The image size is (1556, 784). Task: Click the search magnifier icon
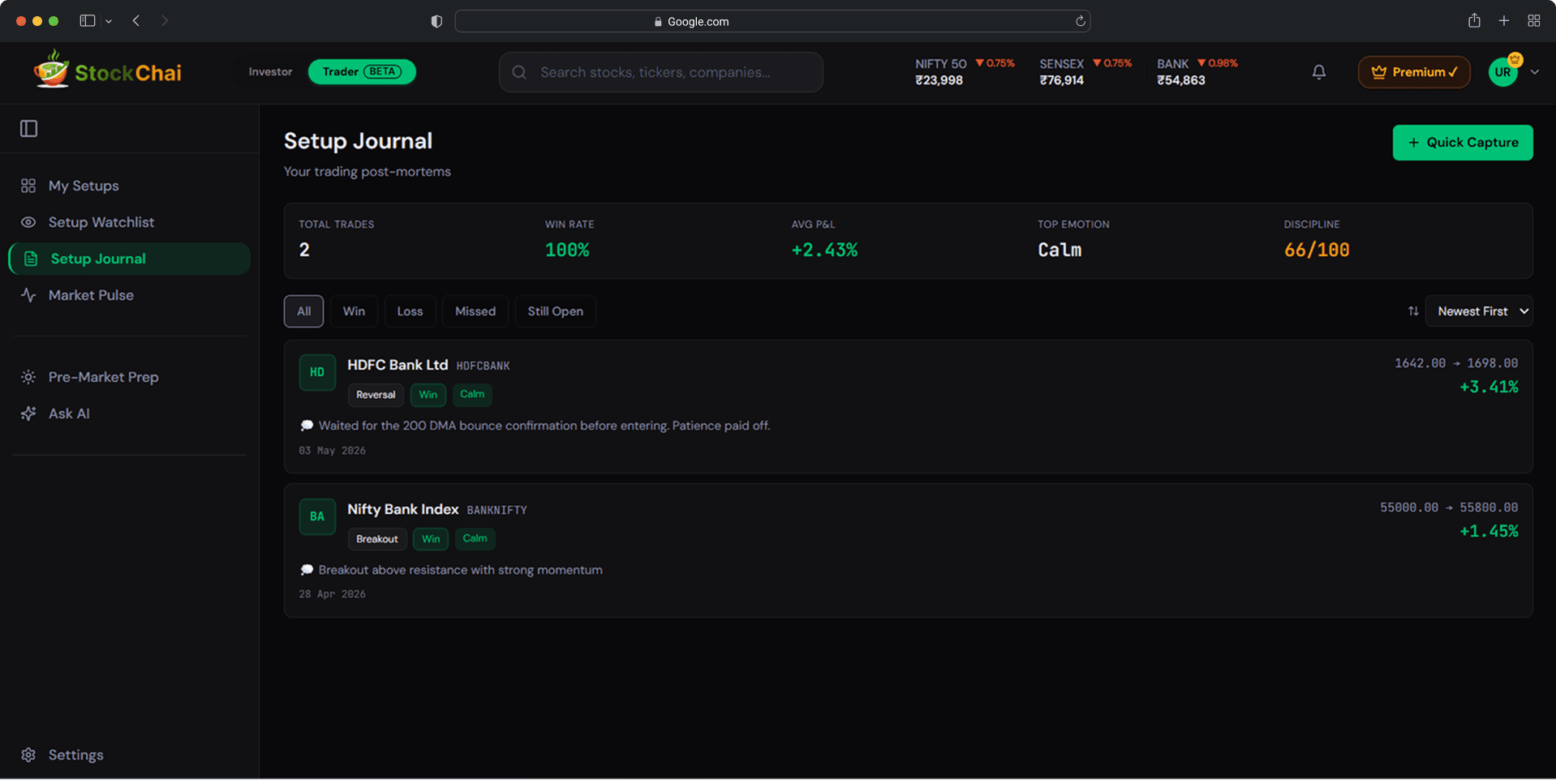click(x=519, y=72)
